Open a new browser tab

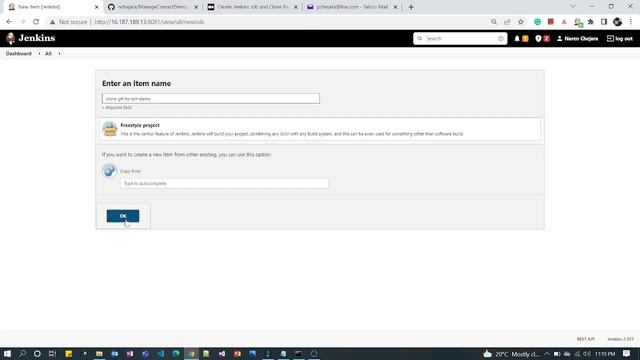[411, 7]
